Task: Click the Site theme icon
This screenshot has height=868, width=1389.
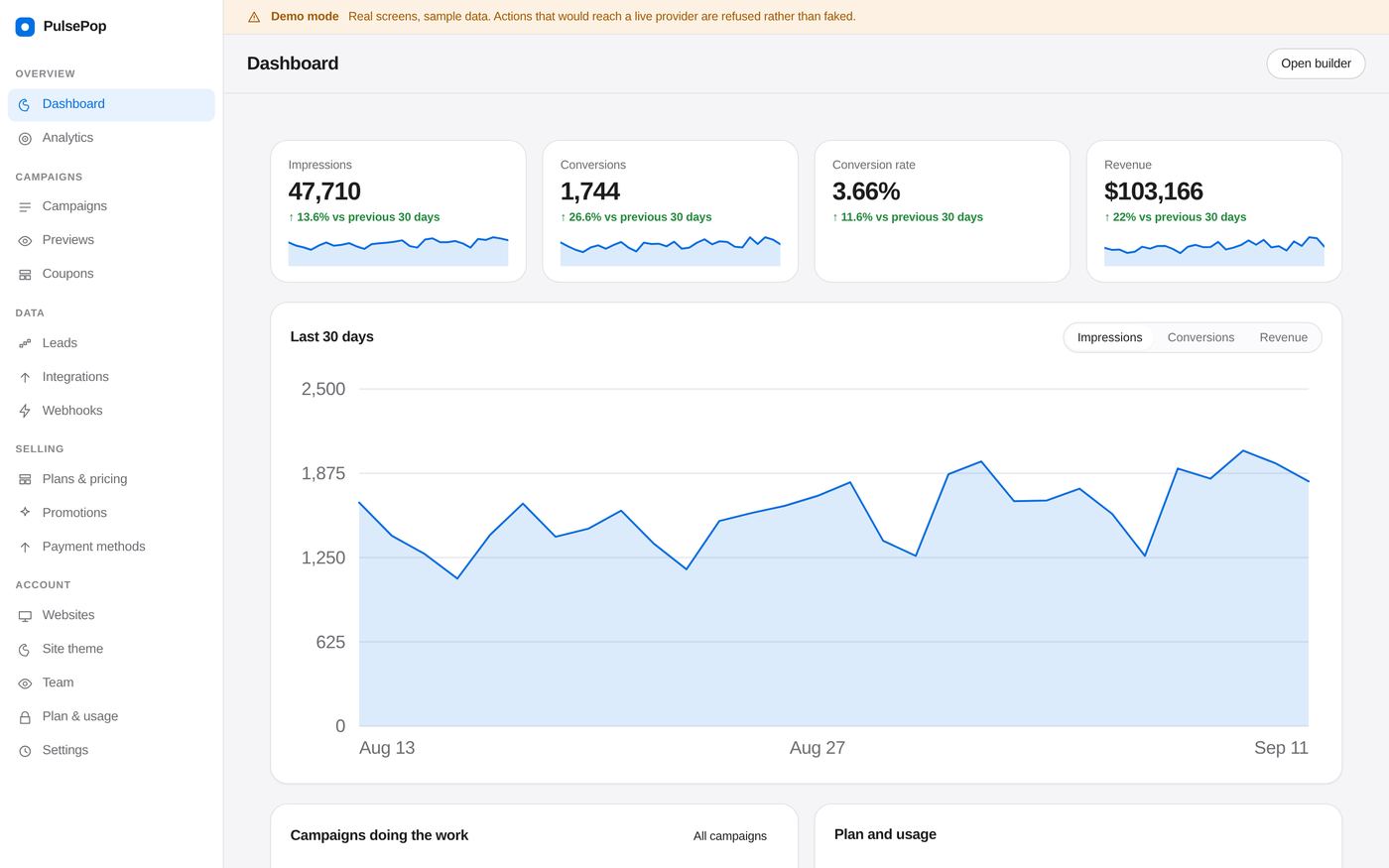Action: 25,650
